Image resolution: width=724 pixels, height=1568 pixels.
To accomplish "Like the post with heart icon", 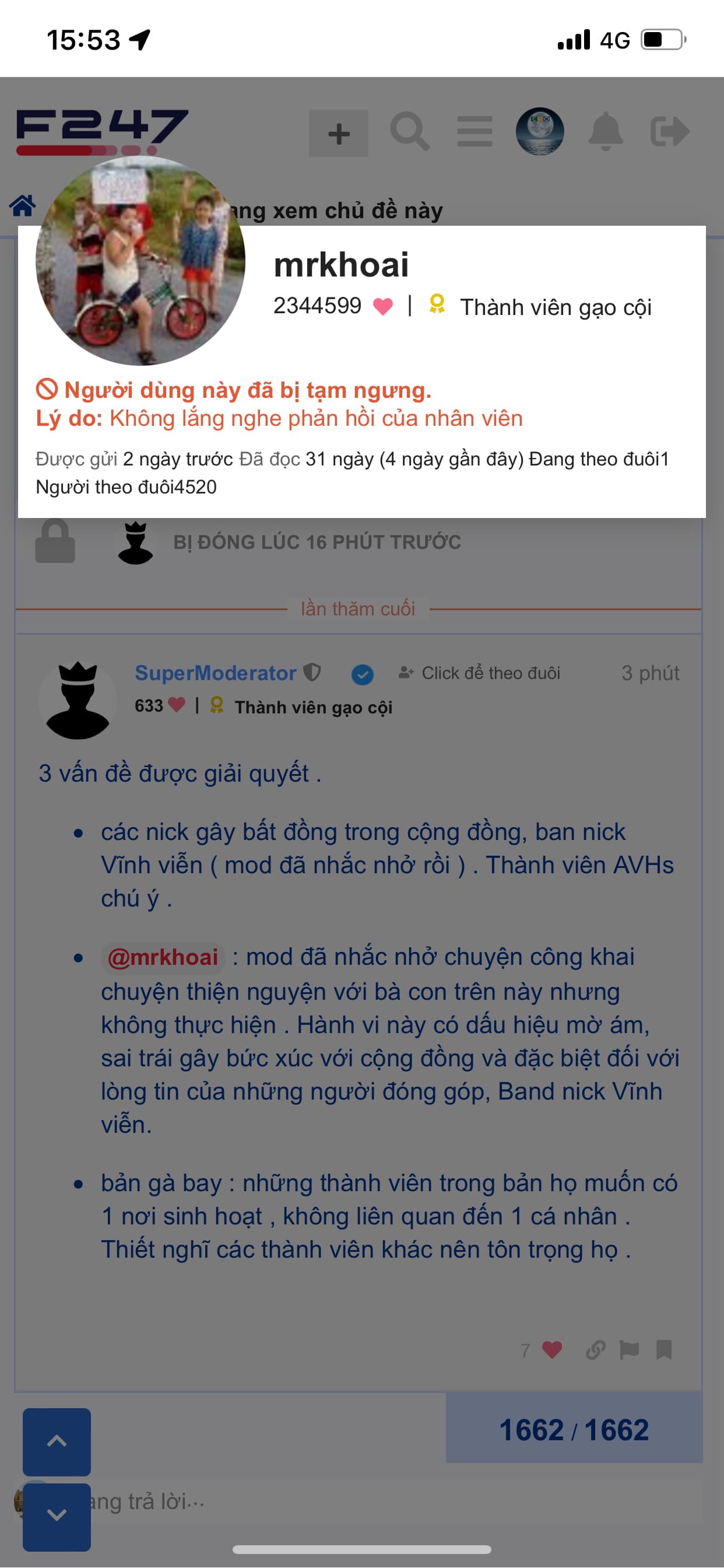I will pyautogui.click(x=551, y=1350).
